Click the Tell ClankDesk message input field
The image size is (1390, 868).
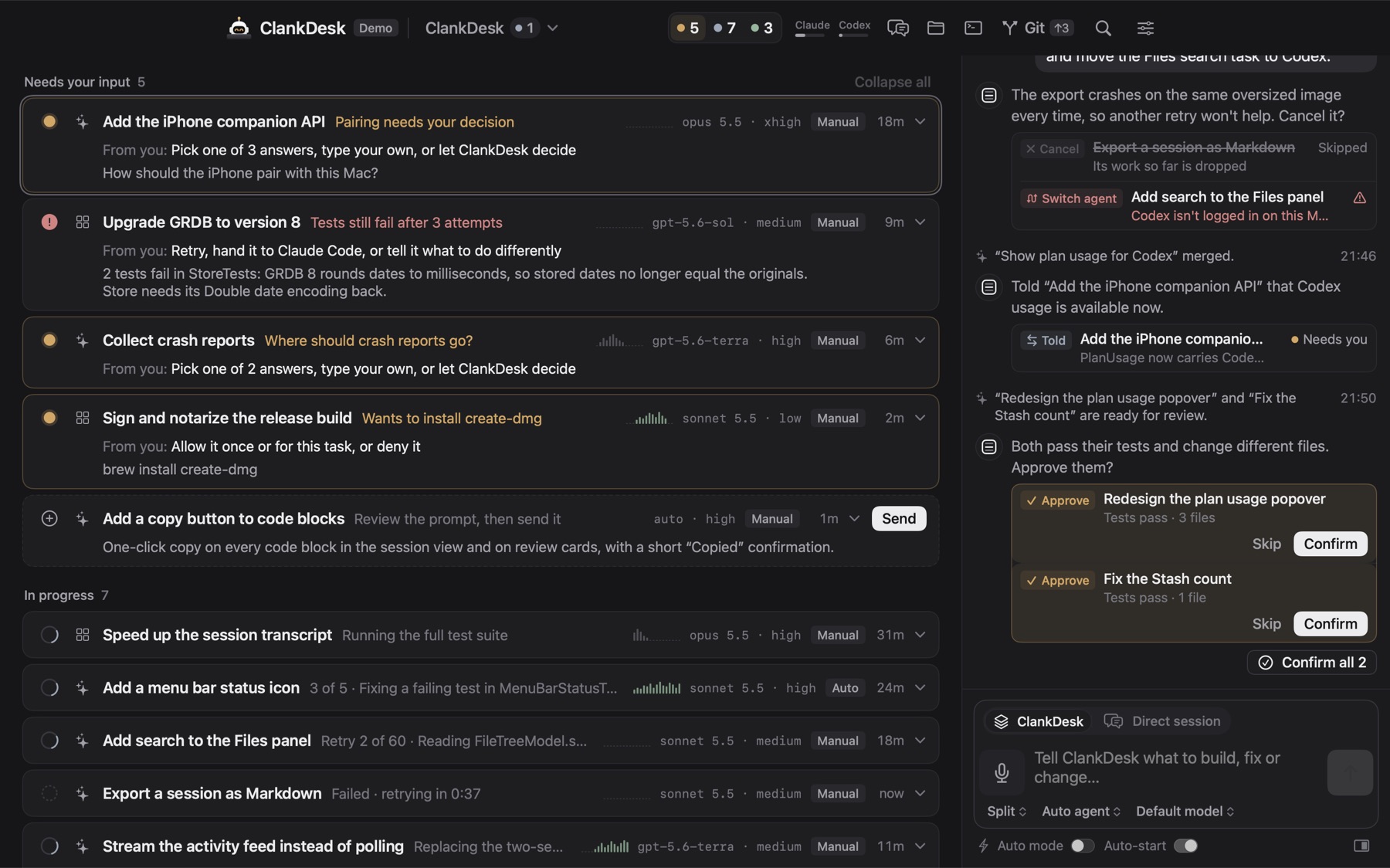coord(1174,768)
